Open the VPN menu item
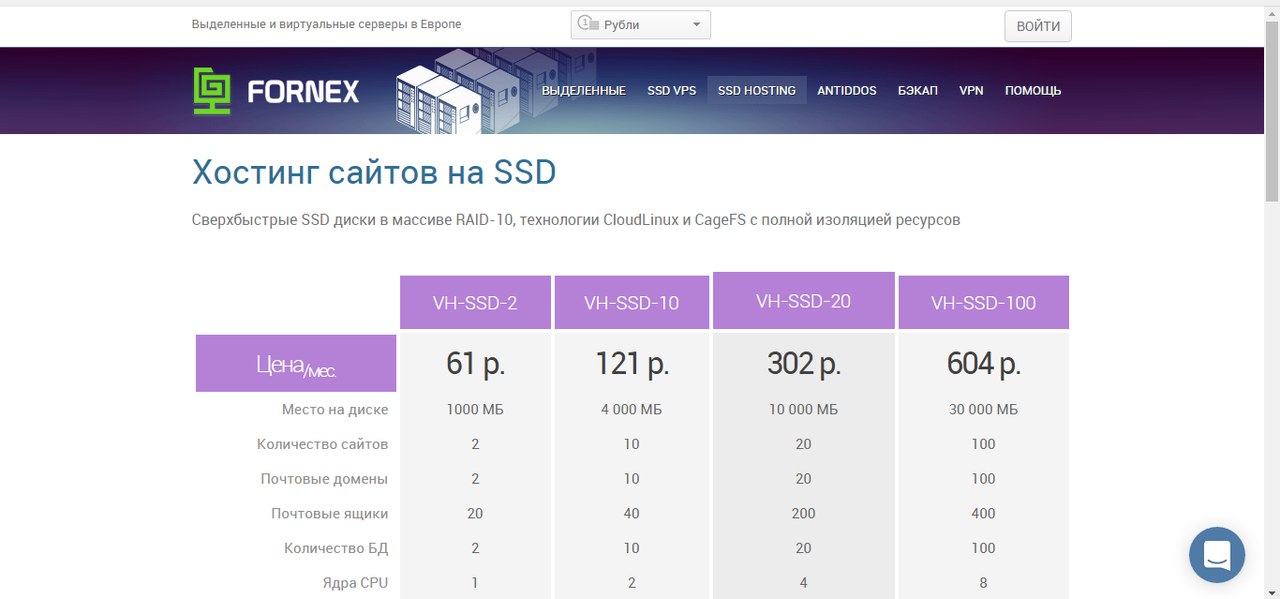The height and width of the screenshot is (599, 1280). (x=971, y=91)
